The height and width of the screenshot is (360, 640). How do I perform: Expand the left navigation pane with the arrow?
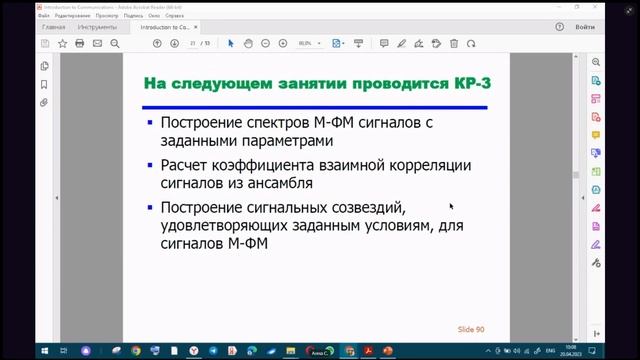(57, 198)
